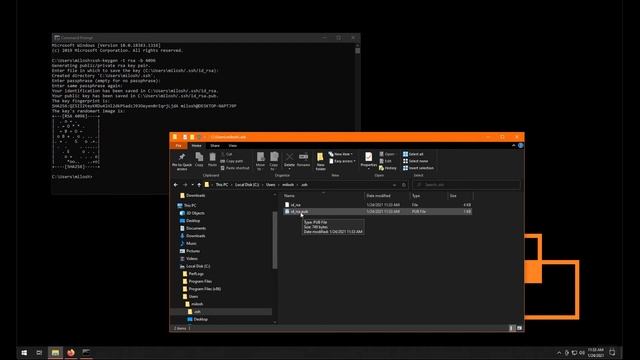640x360 pixels.
Task: Open Explorer help via the question-mark icon
Action: (520, 146)
